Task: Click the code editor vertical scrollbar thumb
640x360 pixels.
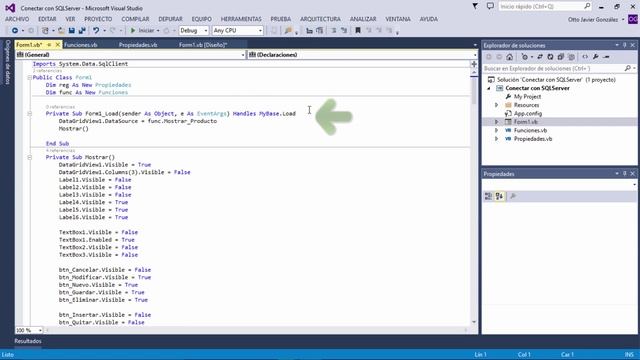Action: [474, 90]
